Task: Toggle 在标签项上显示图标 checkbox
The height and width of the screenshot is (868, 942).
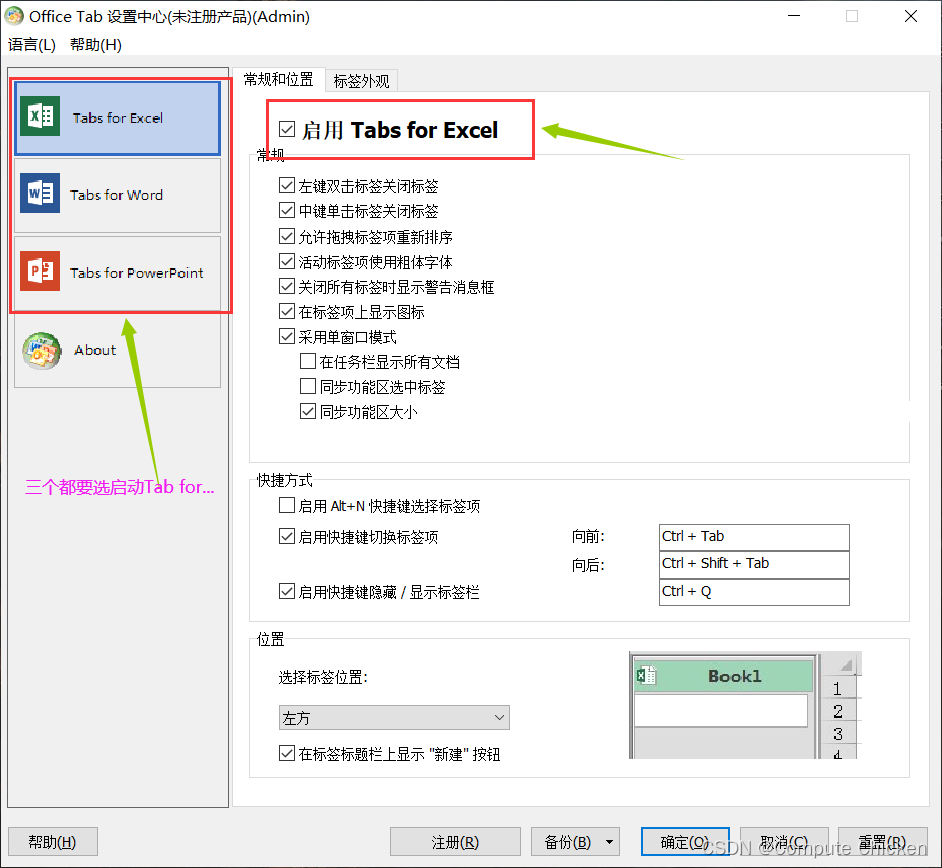Action: point(287,311)
